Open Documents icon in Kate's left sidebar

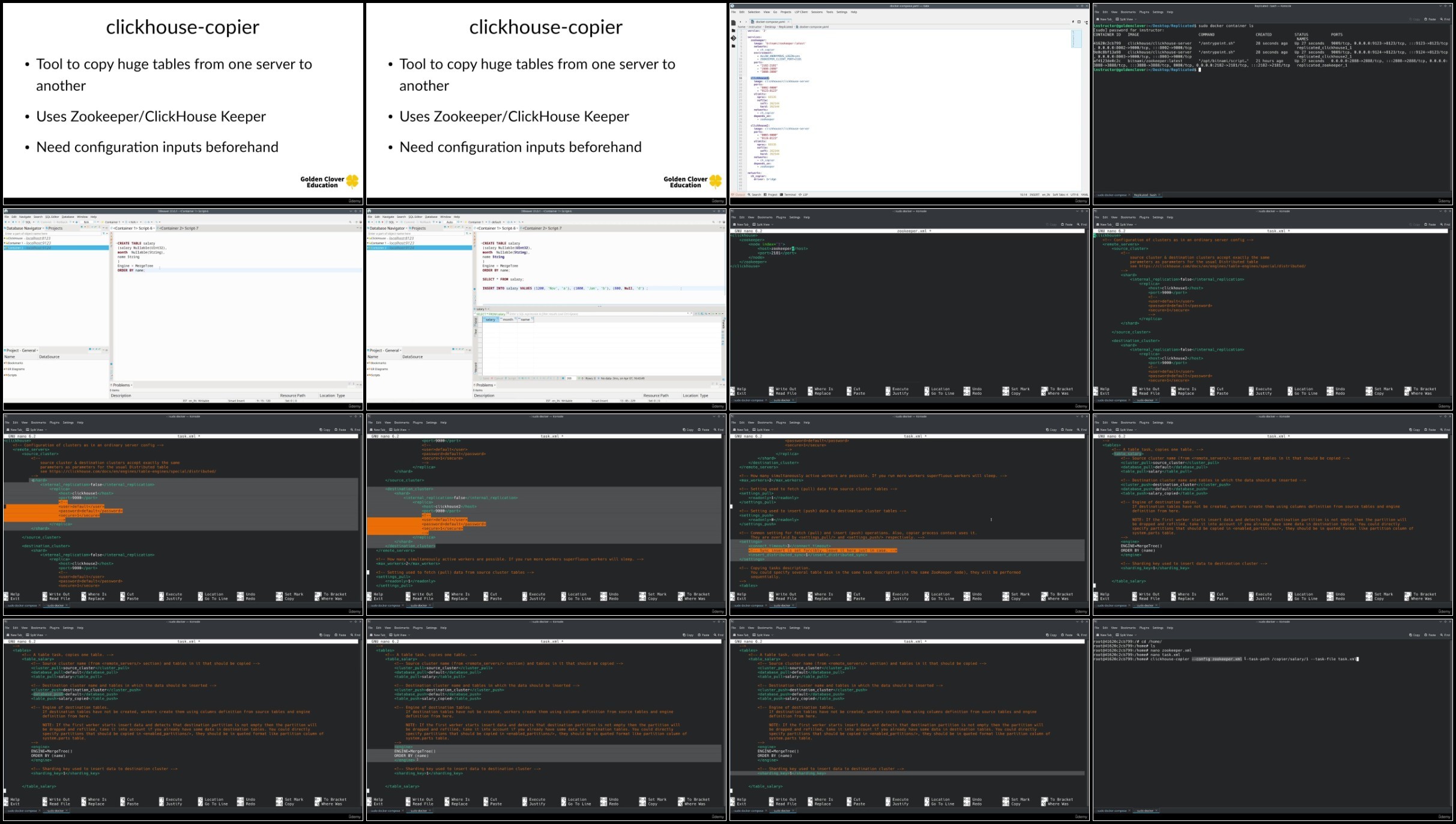click(733, 23)
